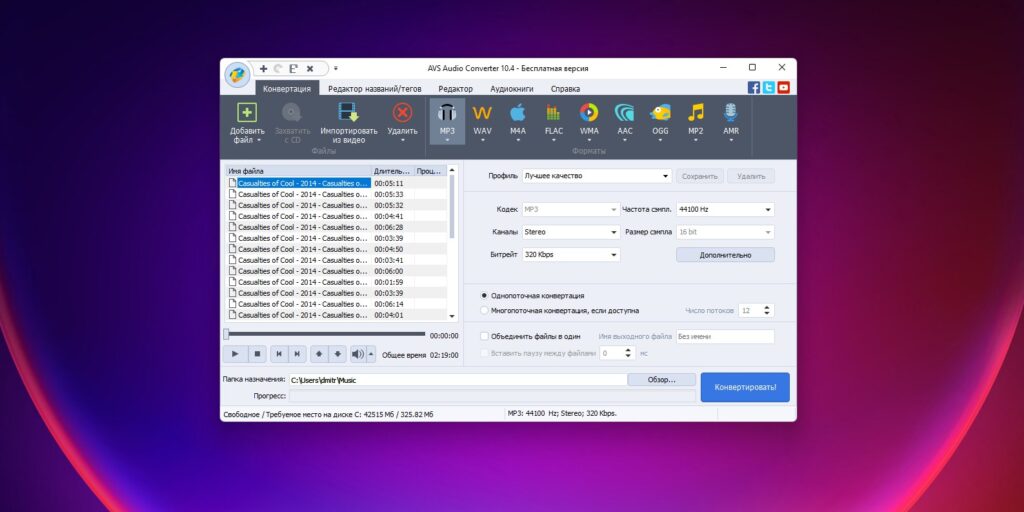1024x512 pixels.
Task: Click the Импортировать из видео icon
Action: (x=349, y=112)
